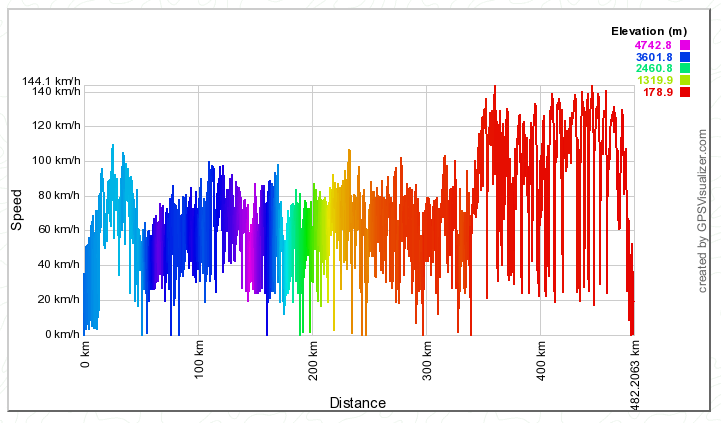Select the 2460.8 legend value text
This screenshot has width=721, height=423.
click(x=653, y=69)
